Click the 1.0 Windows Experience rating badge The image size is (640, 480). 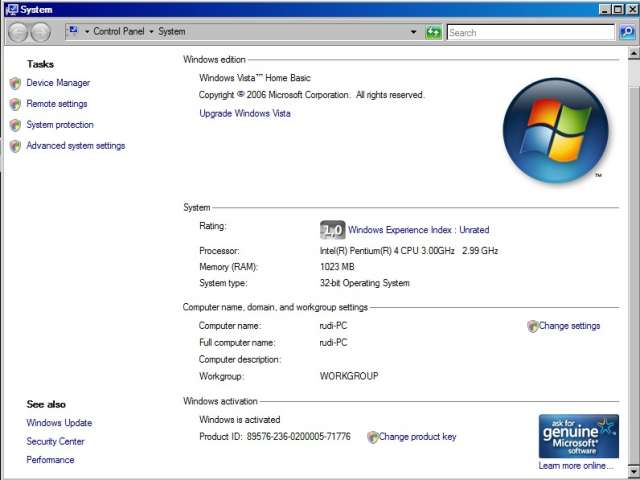(x=333, y=230)
